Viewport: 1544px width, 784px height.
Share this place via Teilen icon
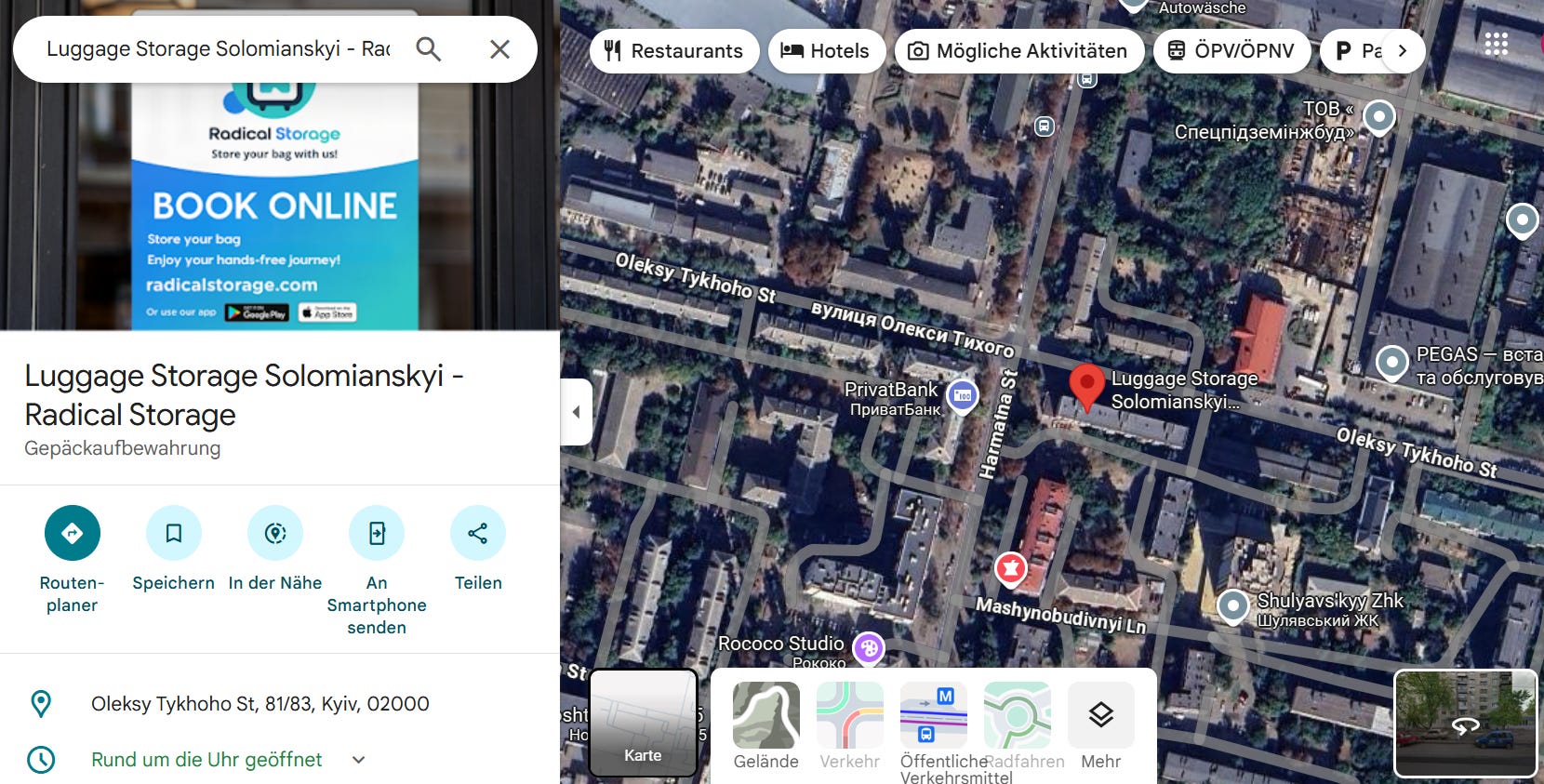click(478, 533)
